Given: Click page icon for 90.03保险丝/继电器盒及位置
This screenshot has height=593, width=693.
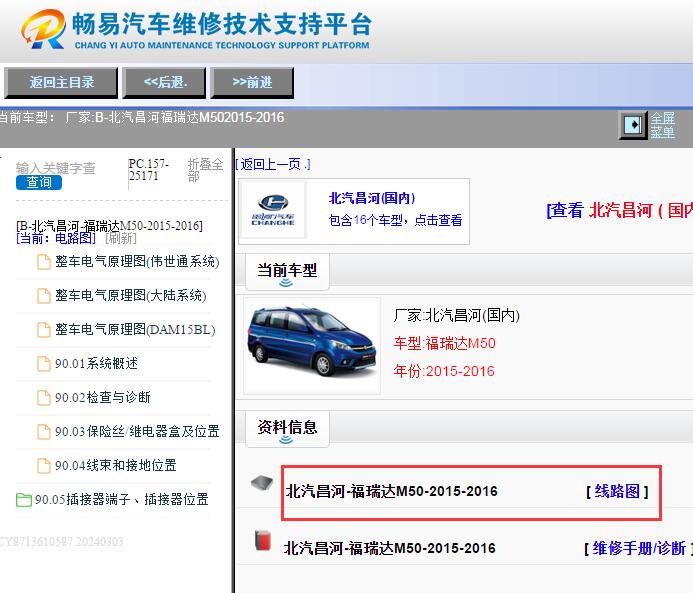Looking at the screenshot, I should pyautogui.click(x=44, y=432).
